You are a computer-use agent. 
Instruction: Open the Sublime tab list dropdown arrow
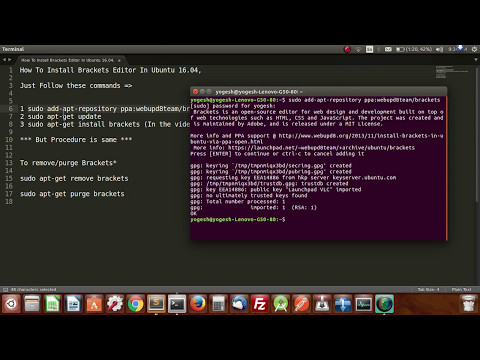476,60
